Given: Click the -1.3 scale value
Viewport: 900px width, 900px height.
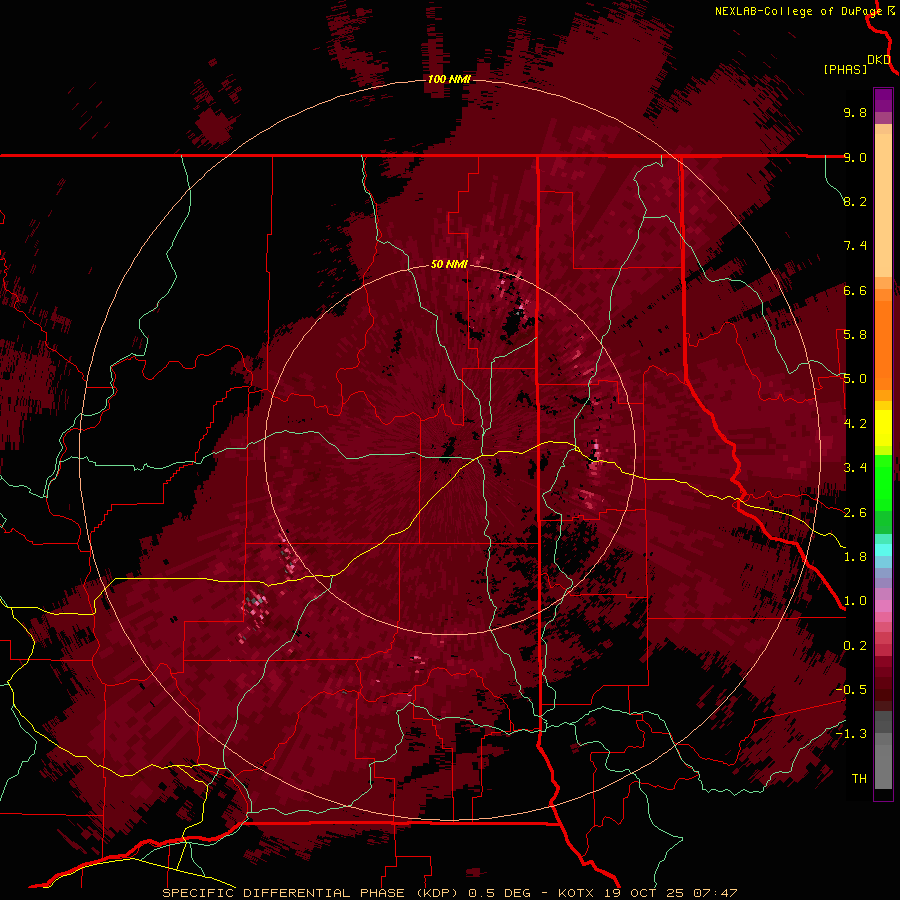Looking at the screenshot, I should click(851, 734).
